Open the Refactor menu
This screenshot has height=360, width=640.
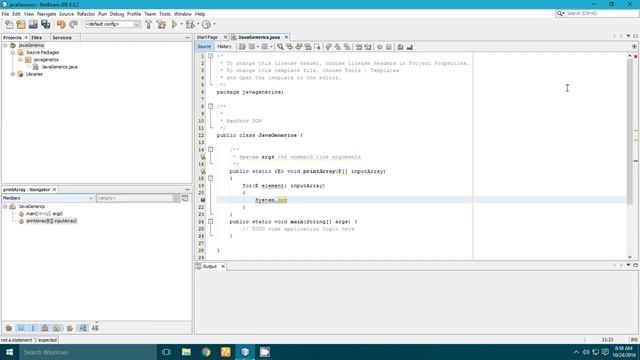click(86, 14)
